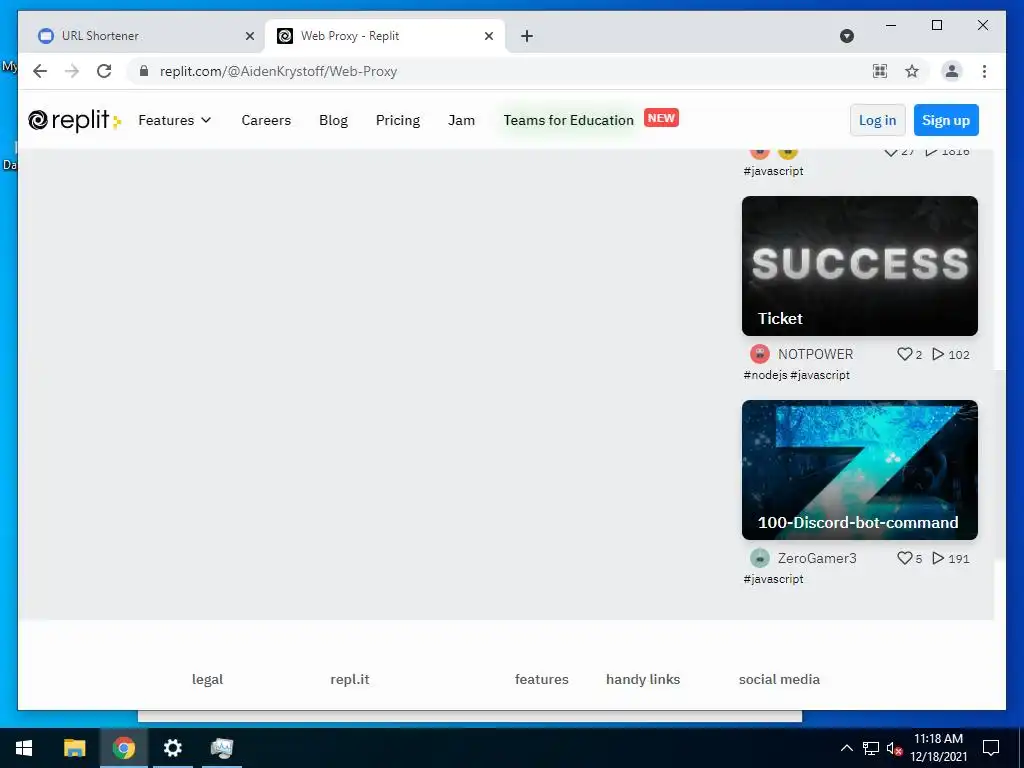Click the repl.it footer heading
Viewport: 1024px width, 768px height.
pos(349,679)
